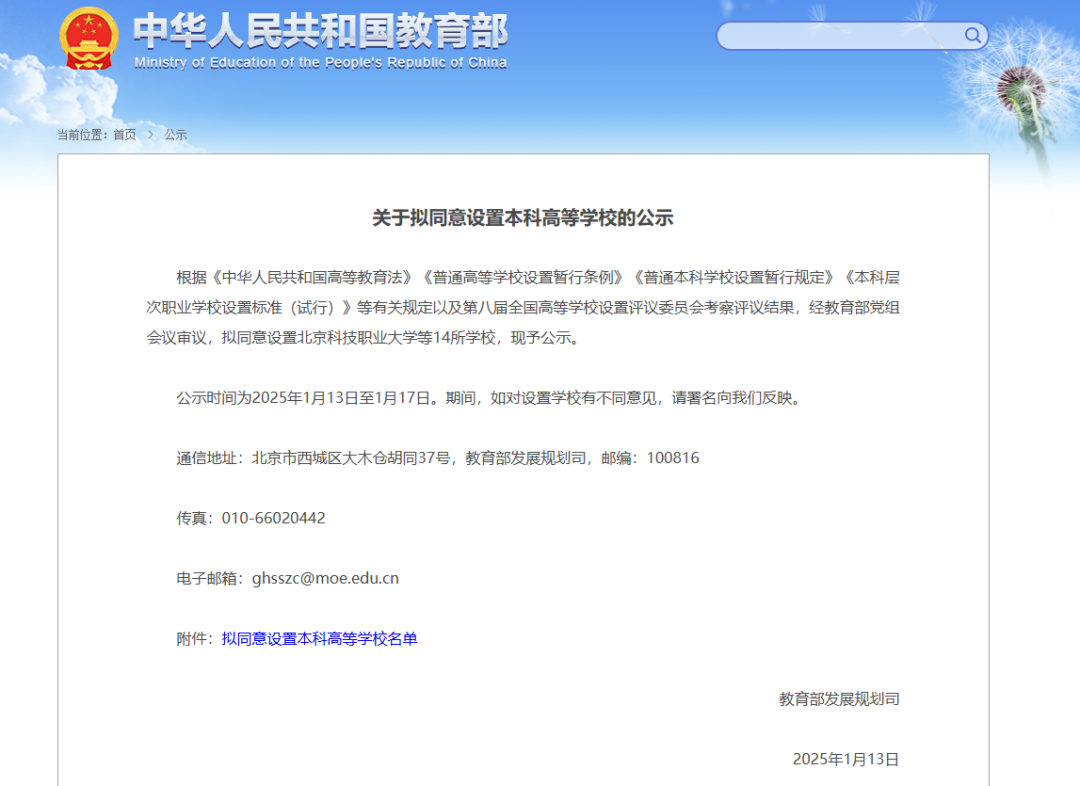Viewport: 1080px width, 786px height.
Task: Click the national emblem logo
Action: [x=89, y=37]
